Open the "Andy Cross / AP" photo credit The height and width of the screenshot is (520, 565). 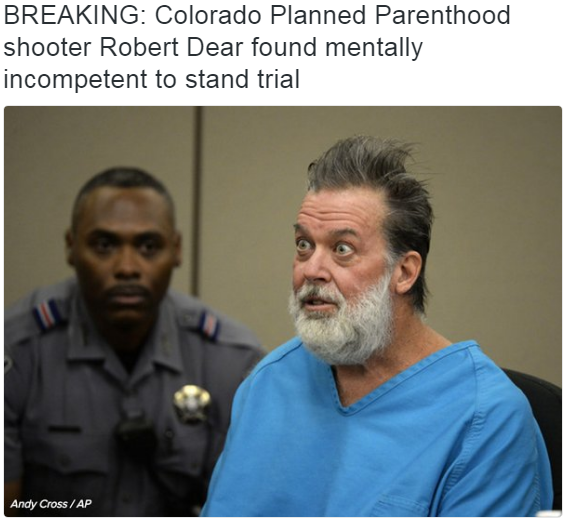(x=51, y=503)
